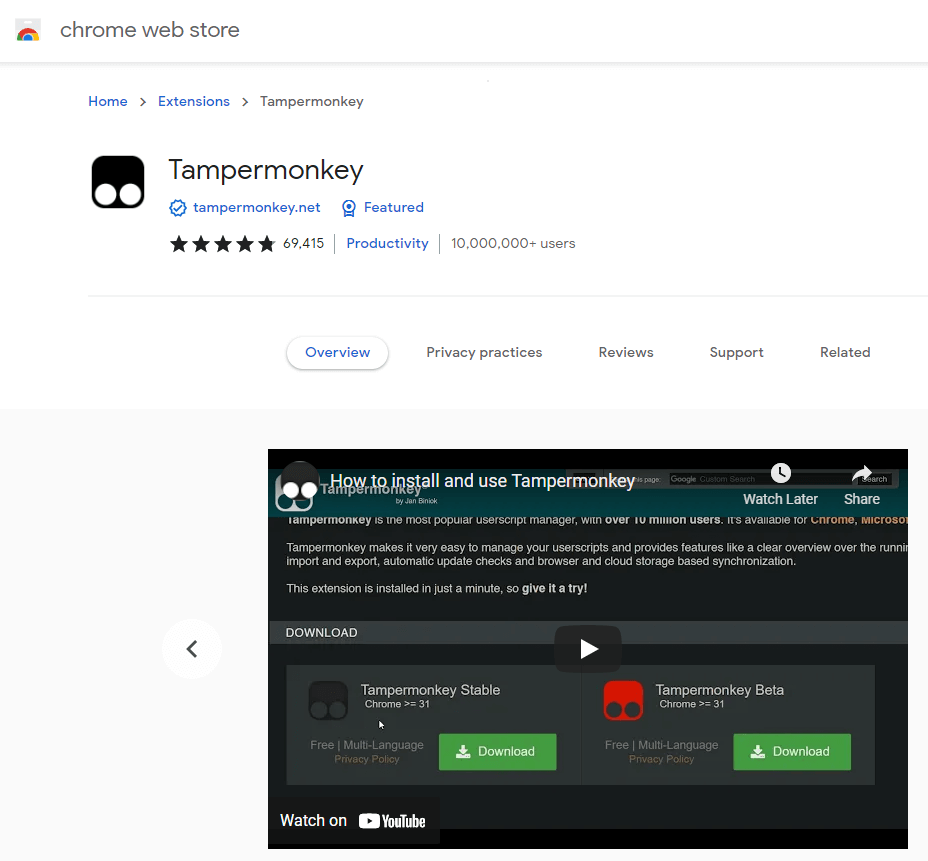Click the dark Tampermonkey Stable icon
Viewport: 928px width, 861px height.
point(328,701)
